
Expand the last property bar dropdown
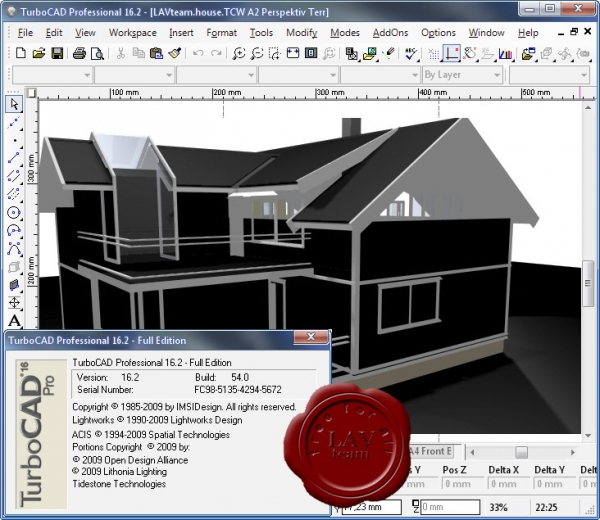coord(584,75)
